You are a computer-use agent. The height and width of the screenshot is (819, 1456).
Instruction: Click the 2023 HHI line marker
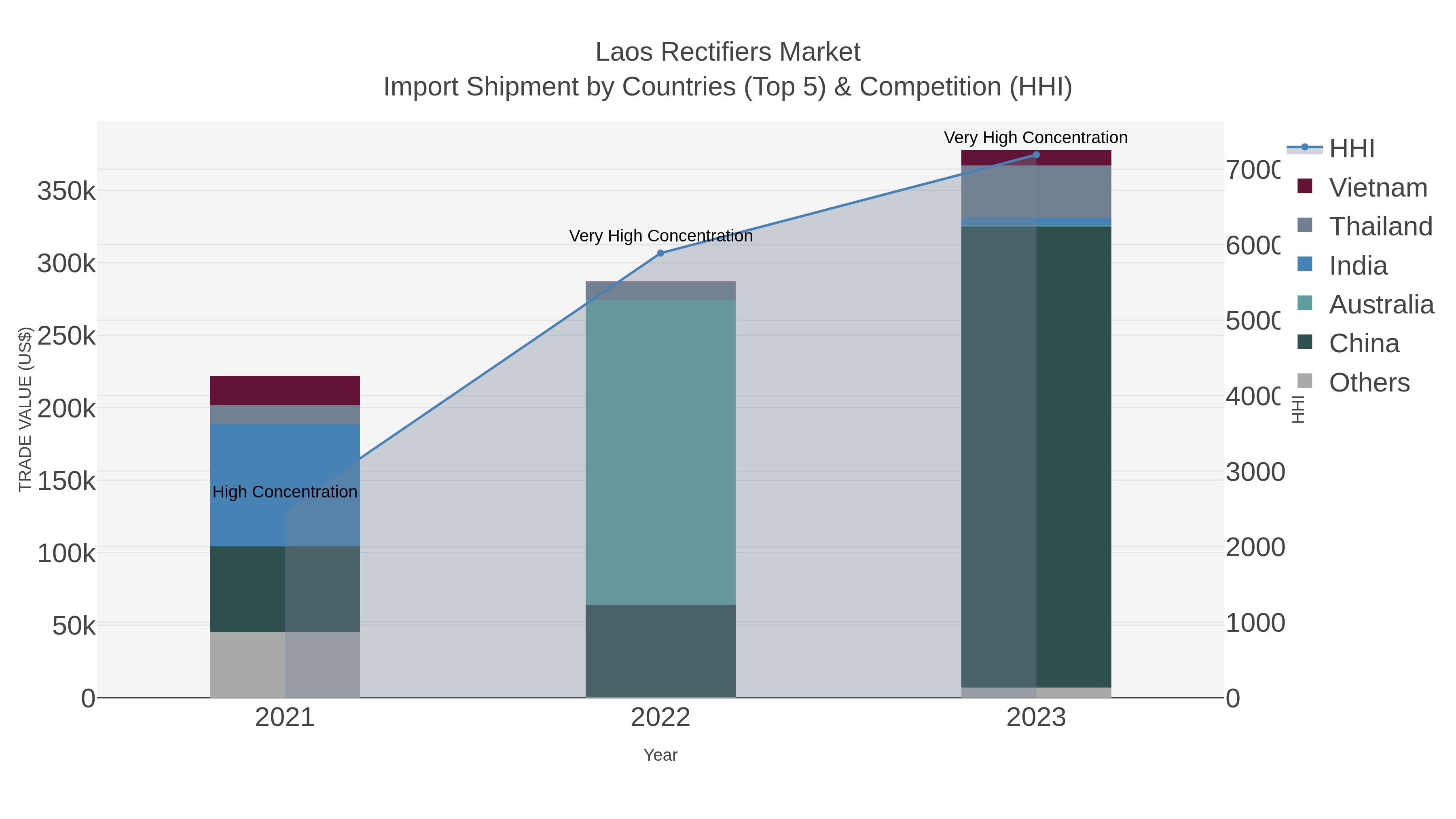click(1036, 155)
